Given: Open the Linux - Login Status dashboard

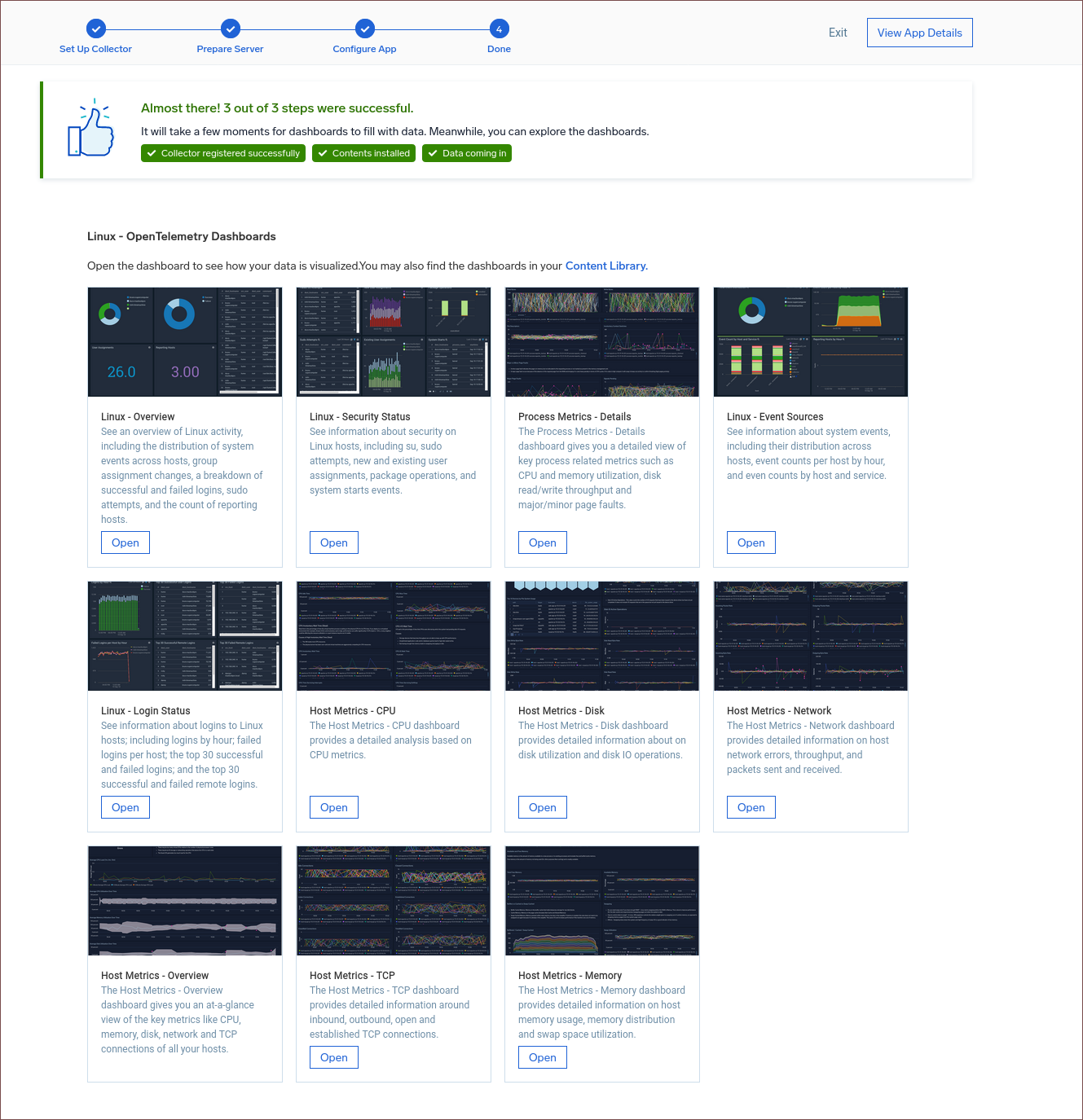Looking at the screenshot, I should click(x=125, y=807).
